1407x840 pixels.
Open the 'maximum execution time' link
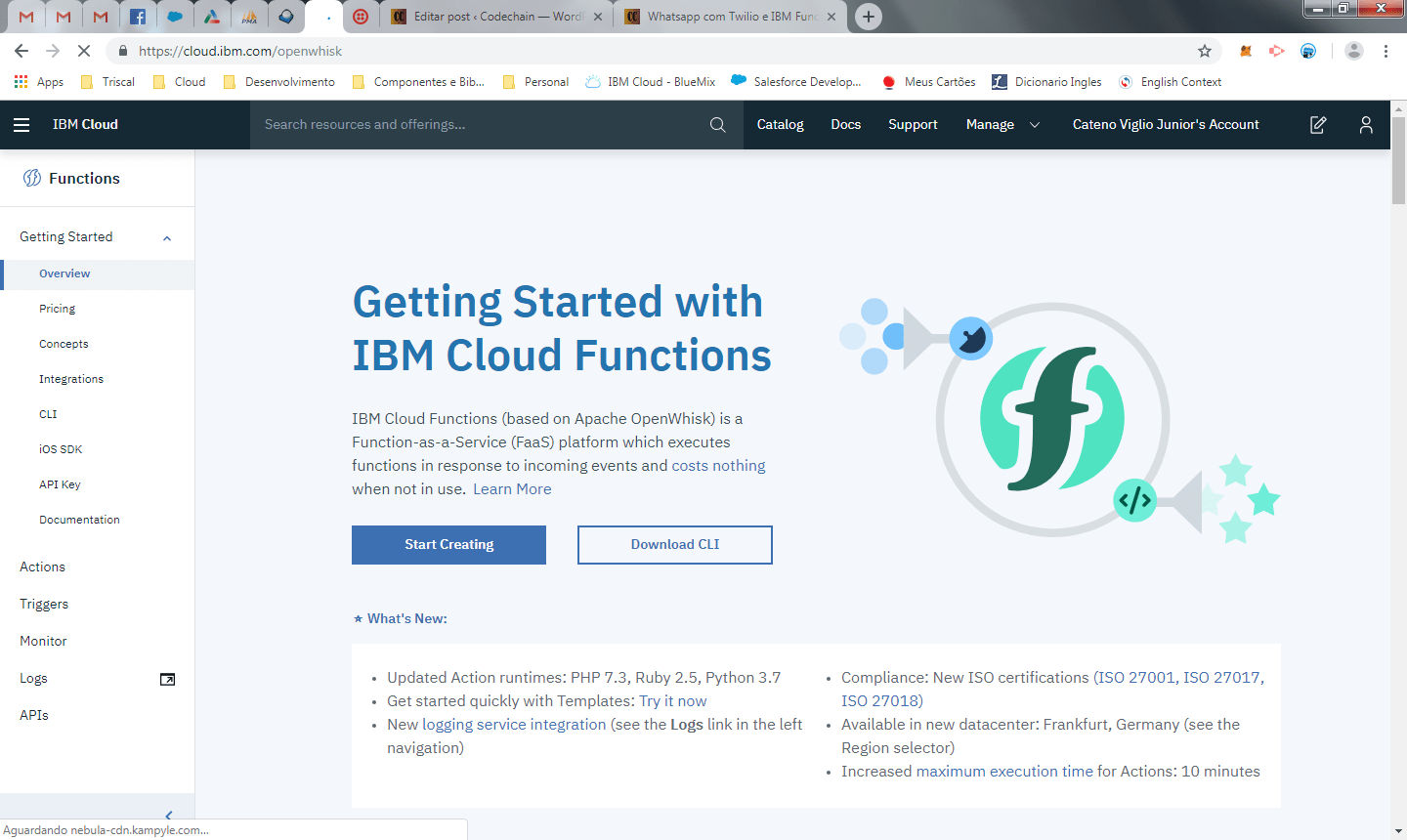(1004, 772)
